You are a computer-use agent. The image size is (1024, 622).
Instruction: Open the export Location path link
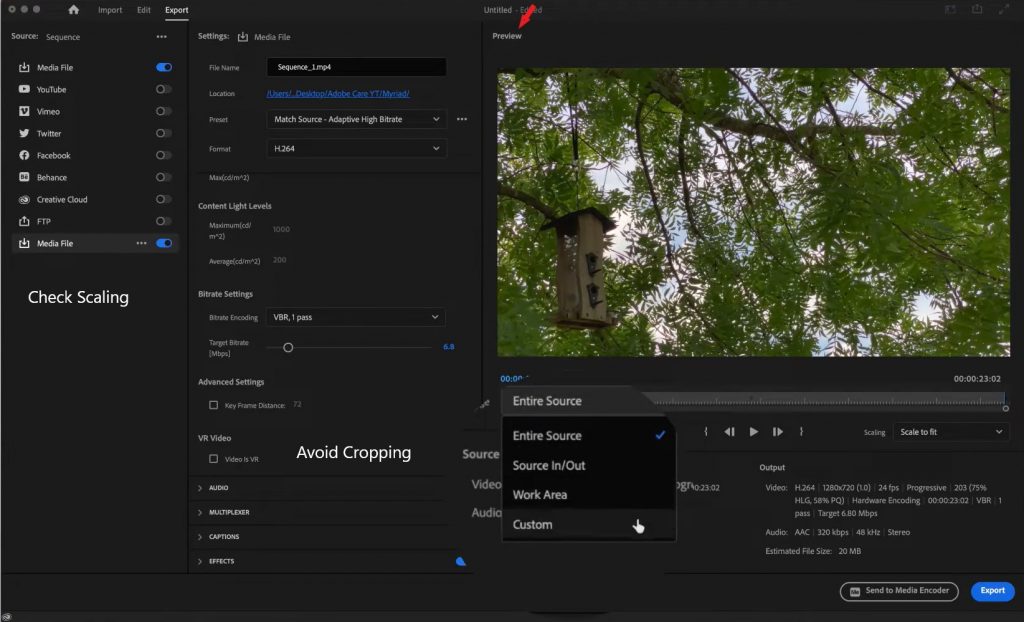click(338, 93)
